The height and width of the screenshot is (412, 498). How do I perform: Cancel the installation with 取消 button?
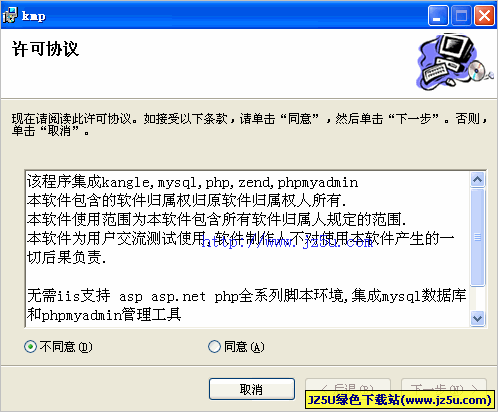click(x=252, y=389)
